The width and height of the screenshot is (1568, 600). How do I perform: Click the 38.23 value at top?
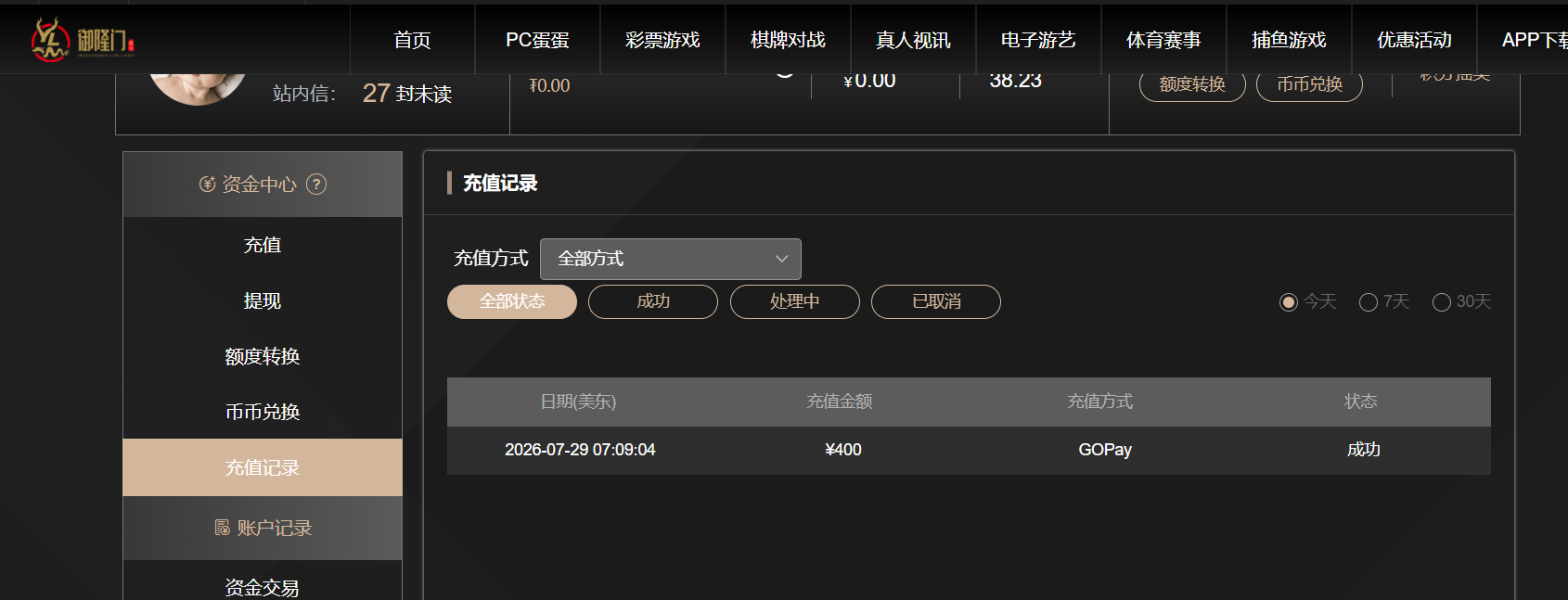point(1015,82)
